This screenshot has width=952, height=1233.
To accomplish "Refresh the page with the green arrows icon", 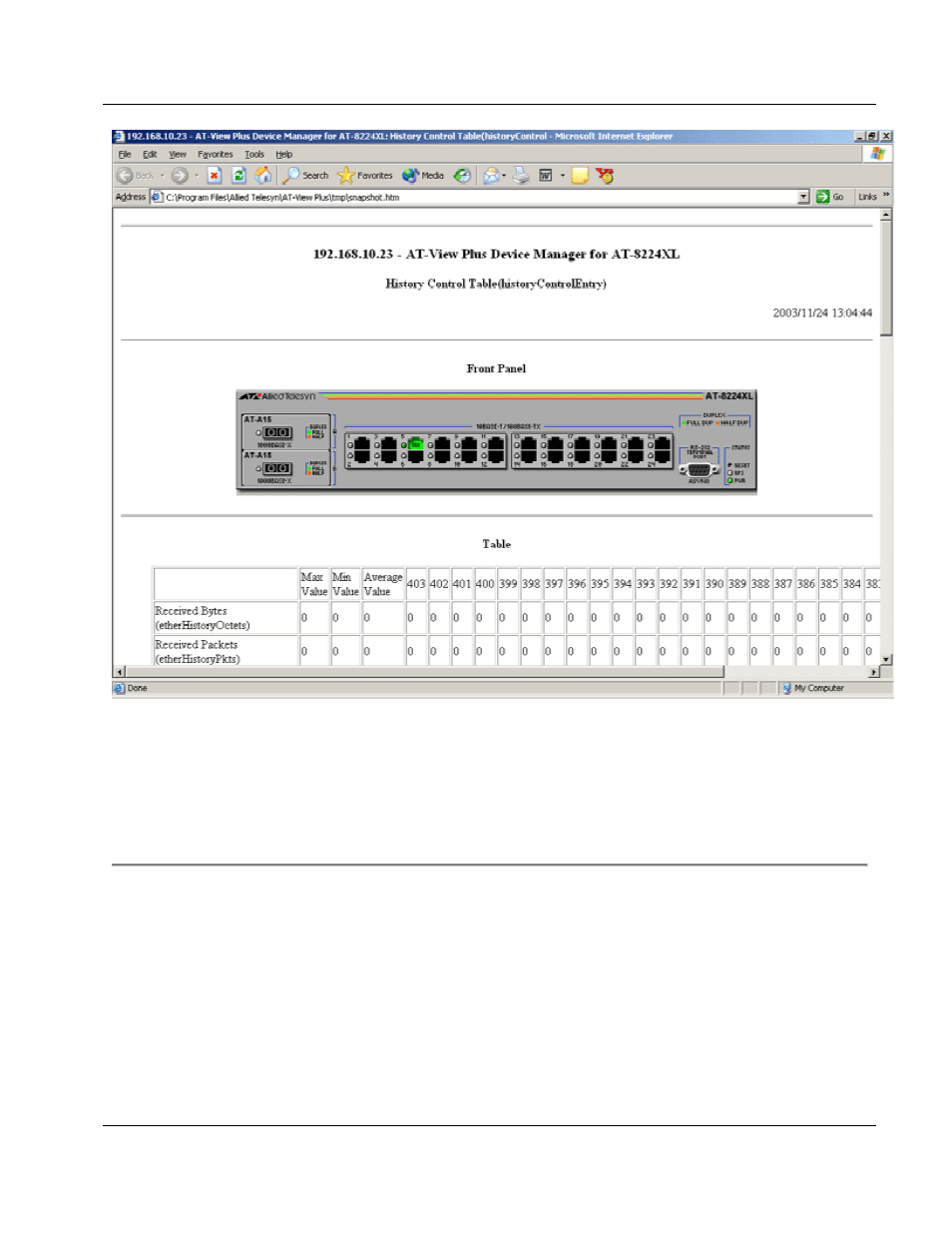I will point(238,176).
